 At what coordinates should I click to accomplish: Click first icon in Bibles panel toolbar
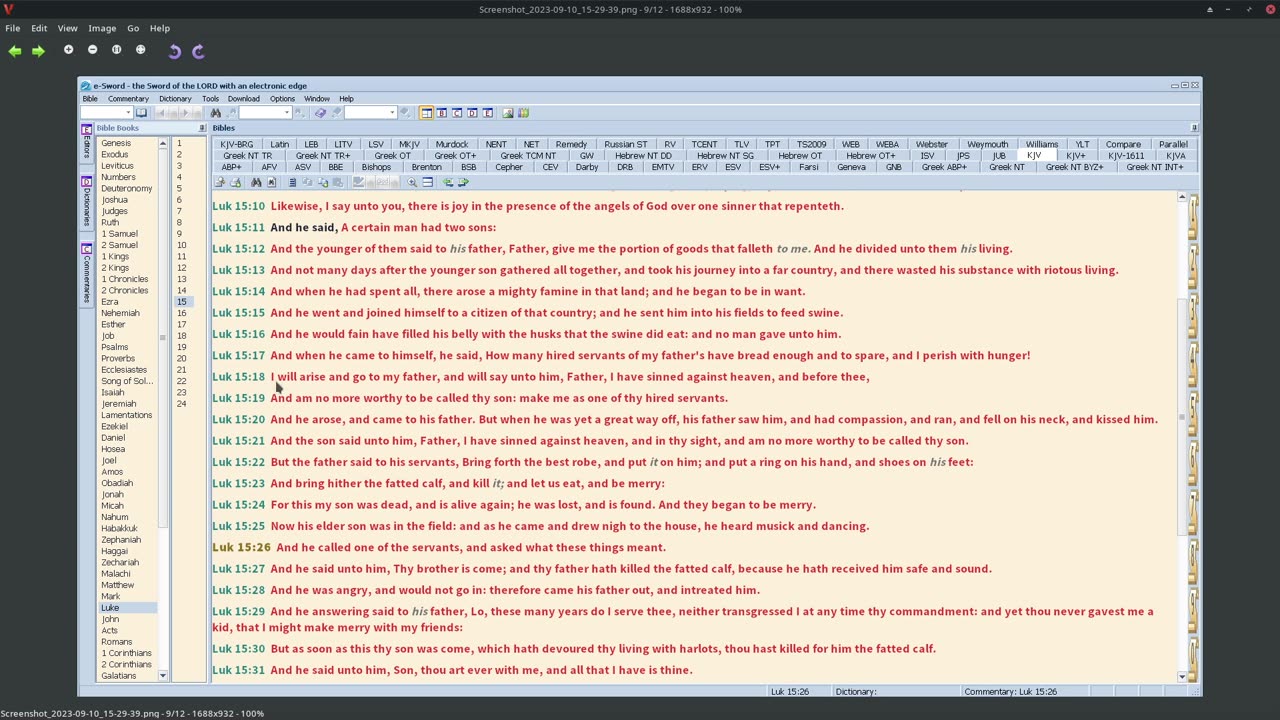(219, 182)
